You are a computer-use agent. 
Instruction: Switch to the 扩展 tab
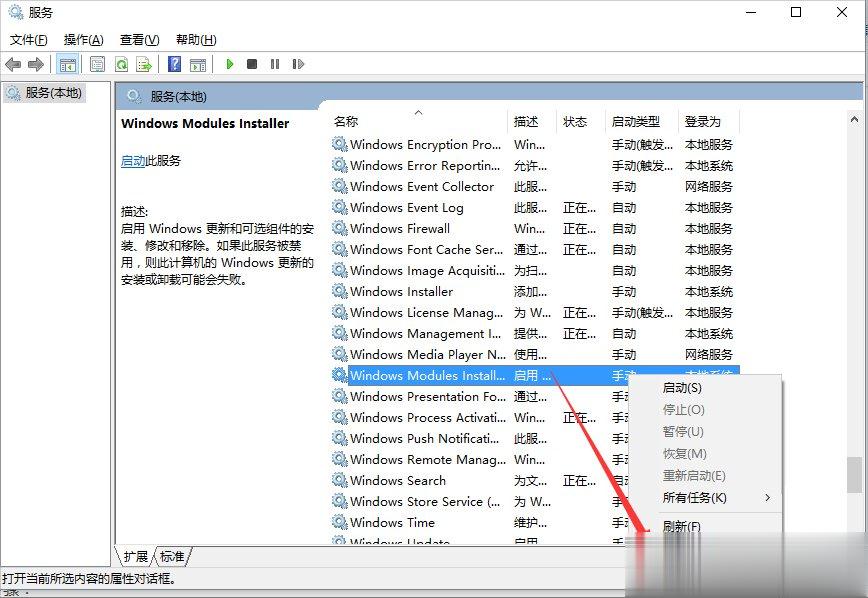click(136, 556)
